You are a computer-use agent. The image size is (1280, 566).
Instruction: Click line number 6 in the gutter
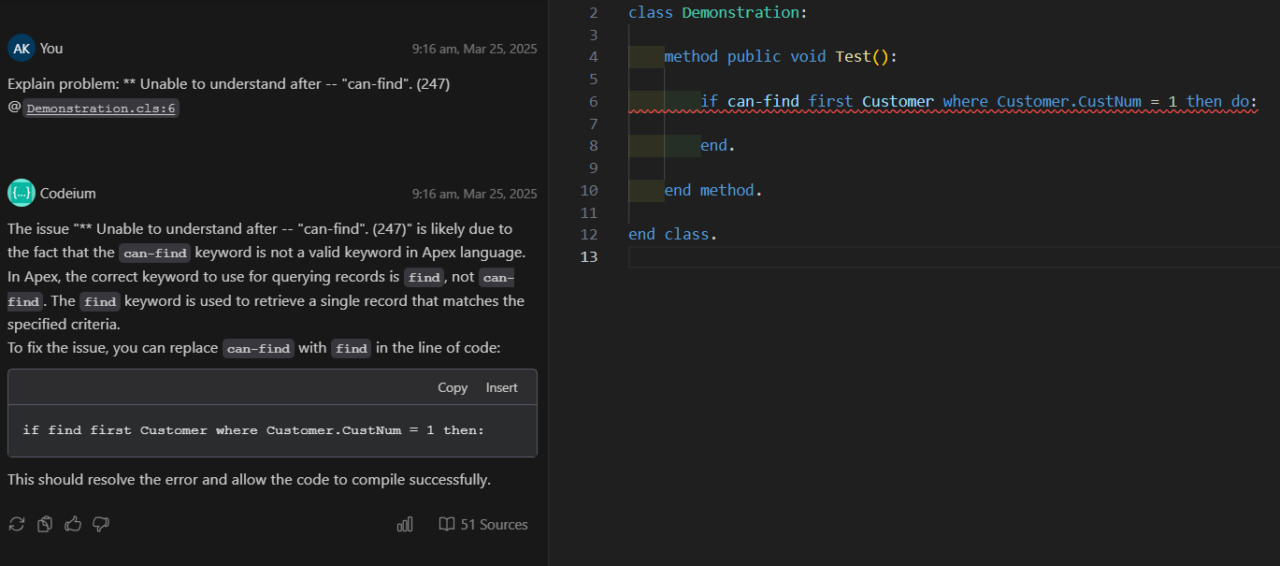tap(593, 101)
